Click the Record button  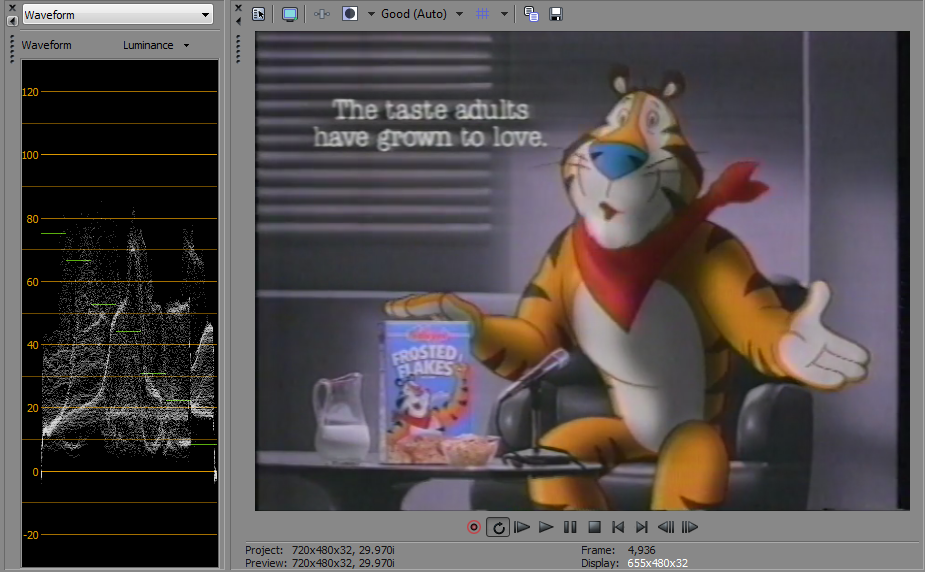[x=474, y=527]
